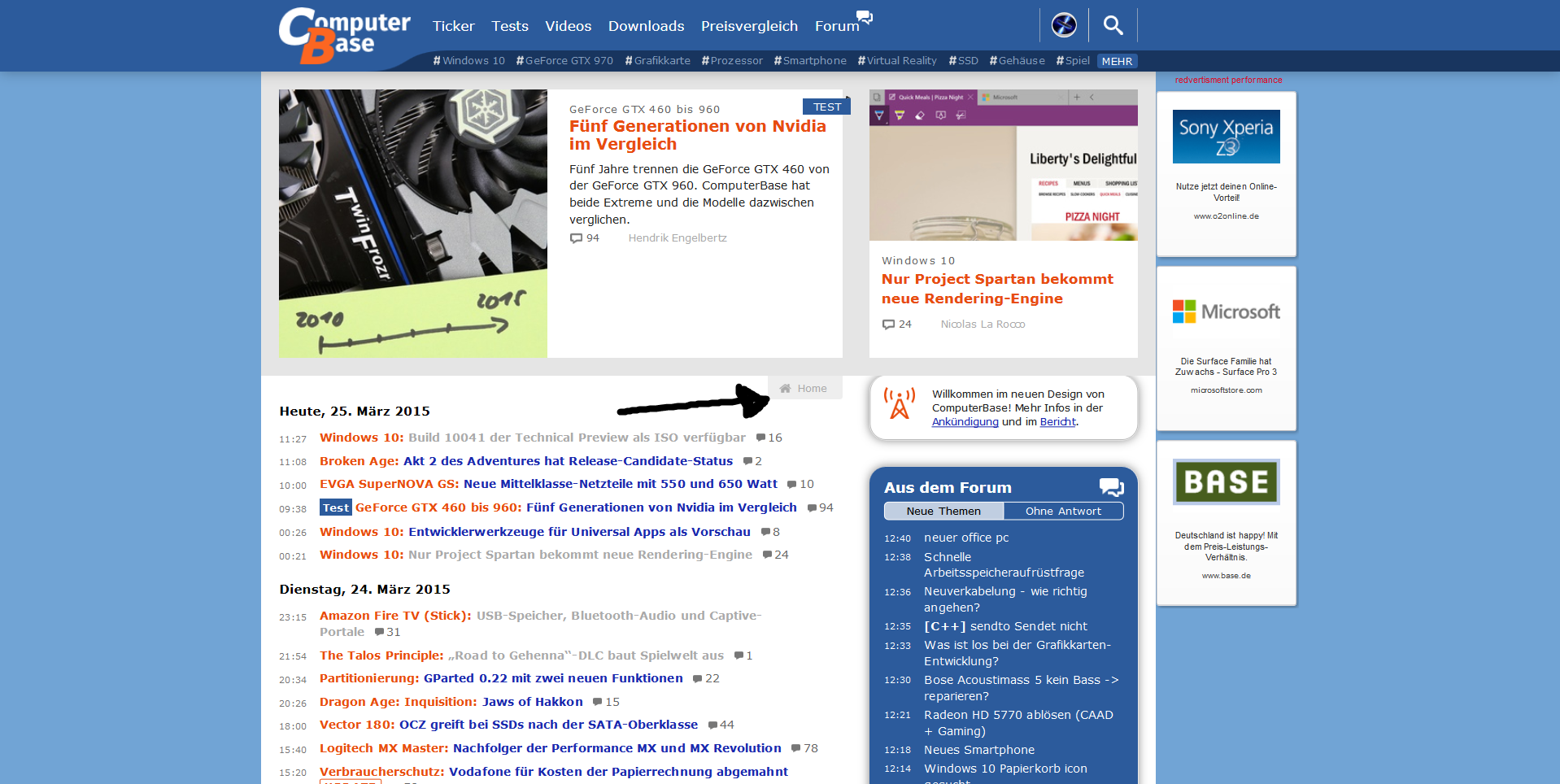Open forum thread Radeon HD 5770 ablösen

tap(1018, 723)
